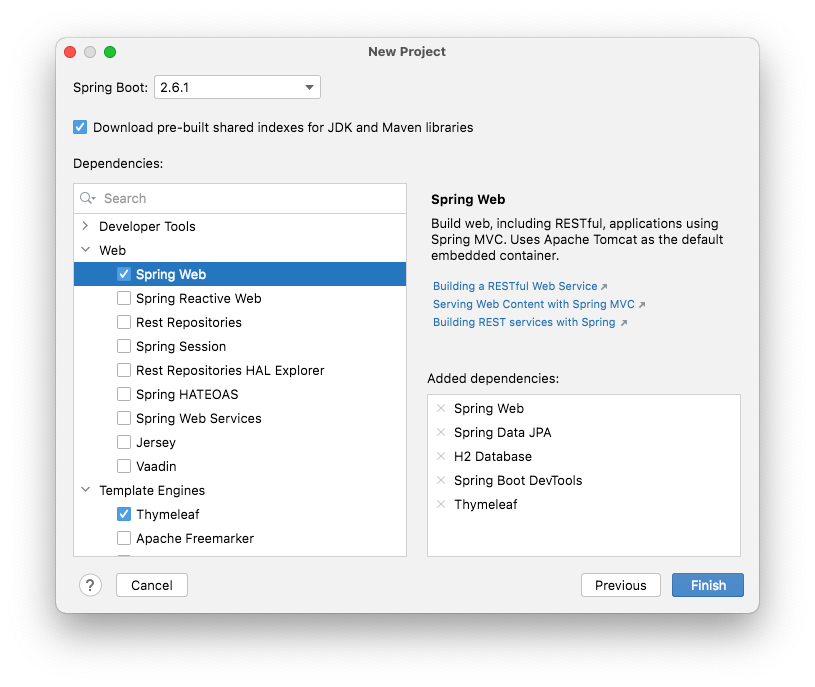Viewport: 815px width, 687px height.
Task: Expand the Developer Tools category
Action: pyautogui.click(x=85, y=226)
